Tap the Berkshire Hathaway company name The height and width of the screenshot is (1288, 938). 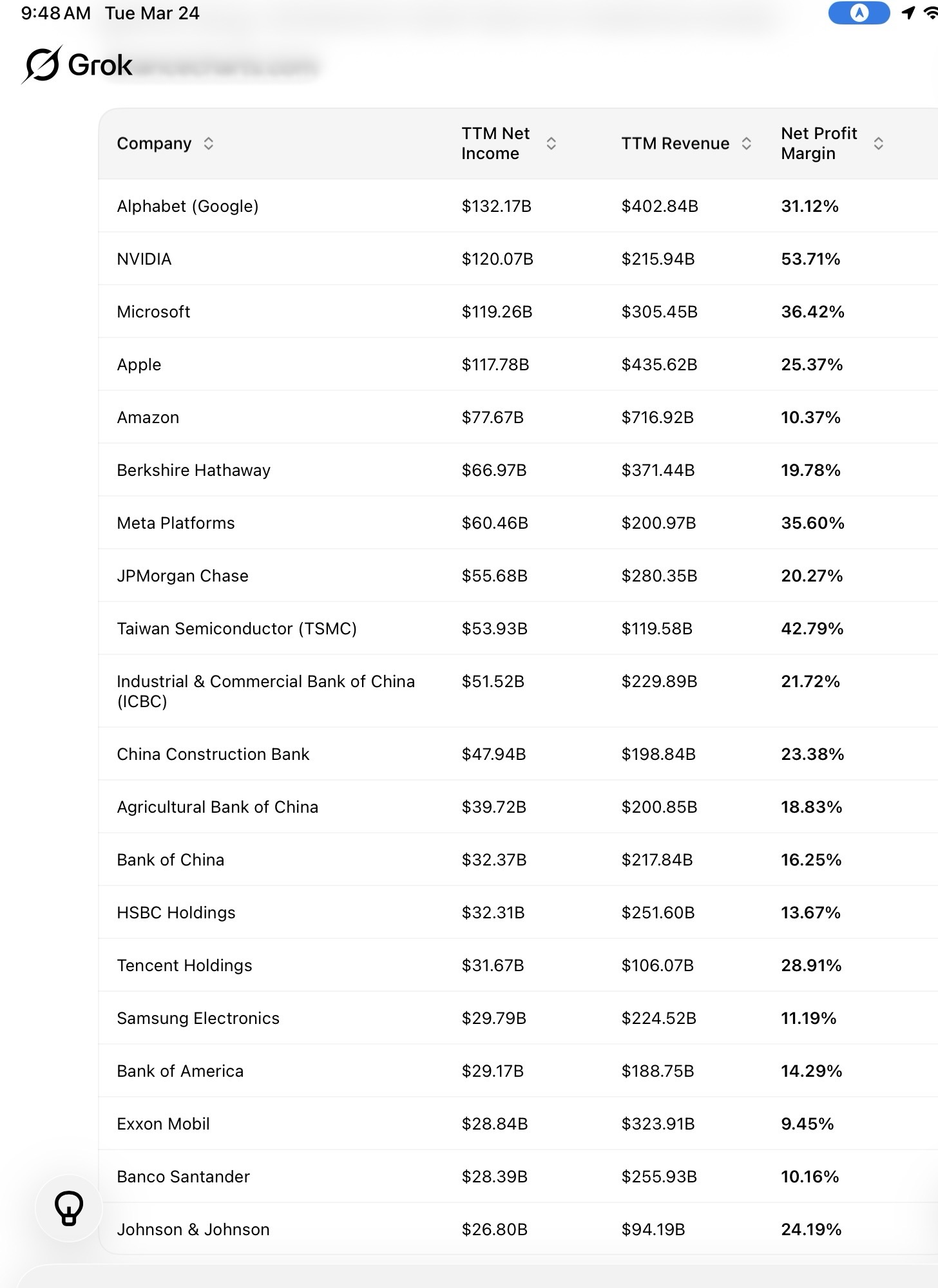click(x=193, y=470)
